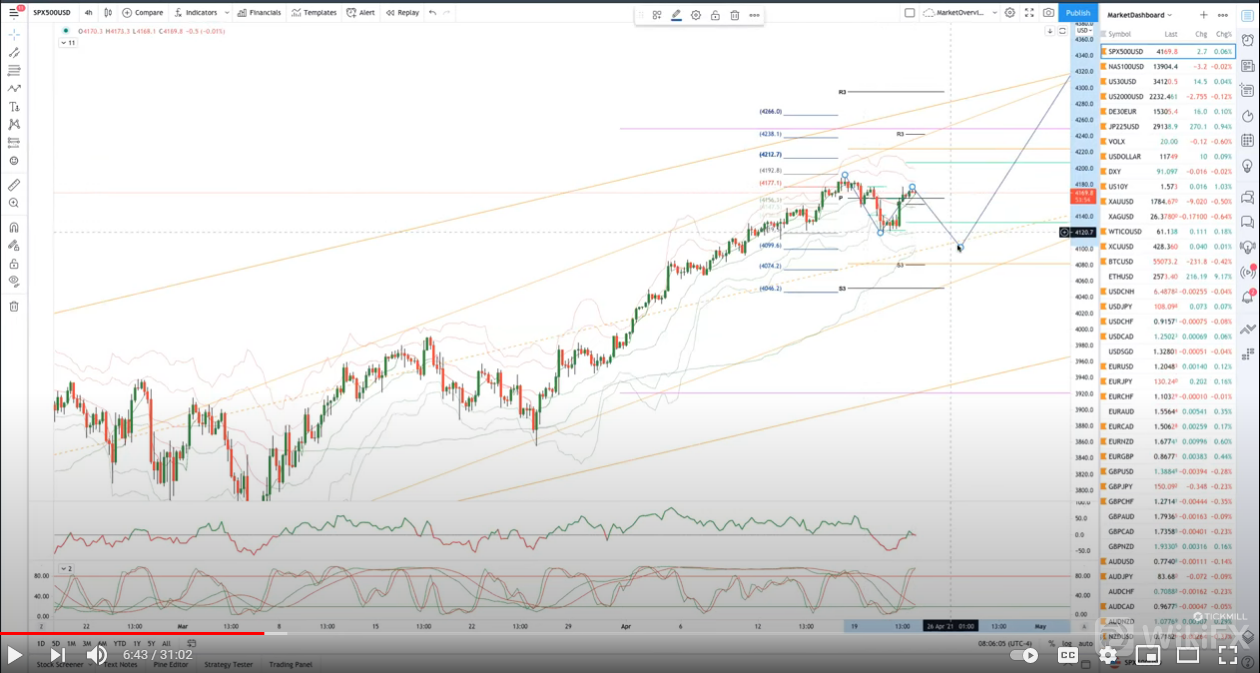Change the candlestick chart style
This screenshot has height=673, width=1260.
108,13
